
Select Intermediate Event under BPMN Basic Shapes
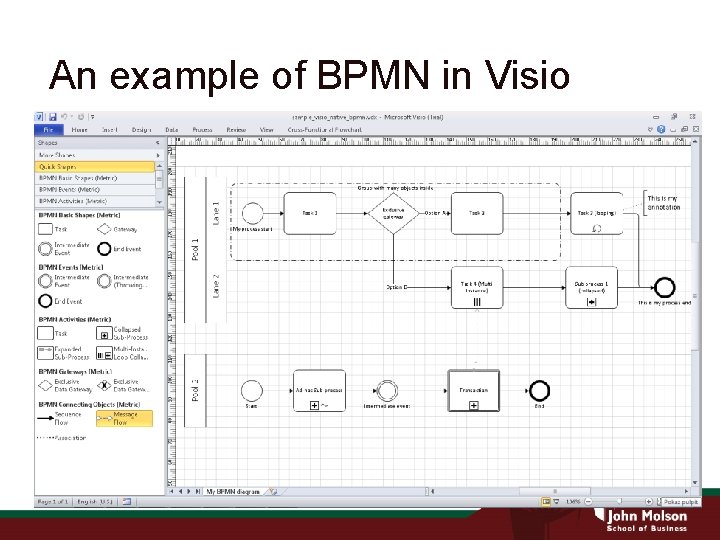(64, 248)
